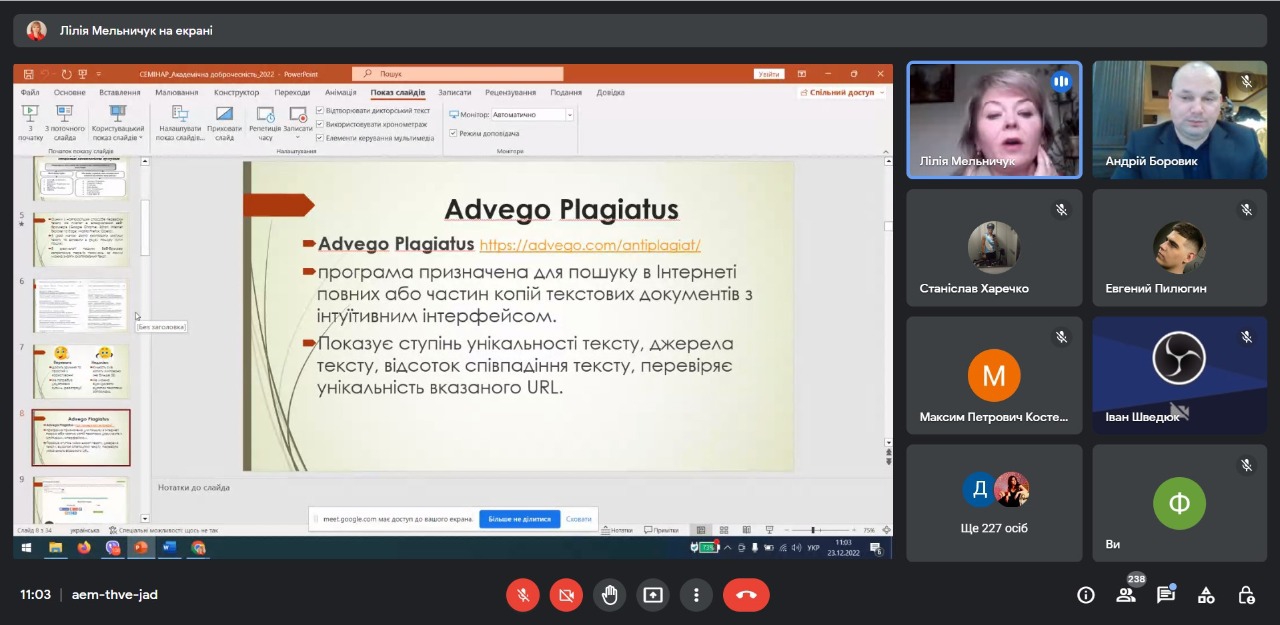
Task: Hide the current slide via ribbon
Action: pyautogui.click(x=224, y=122)
